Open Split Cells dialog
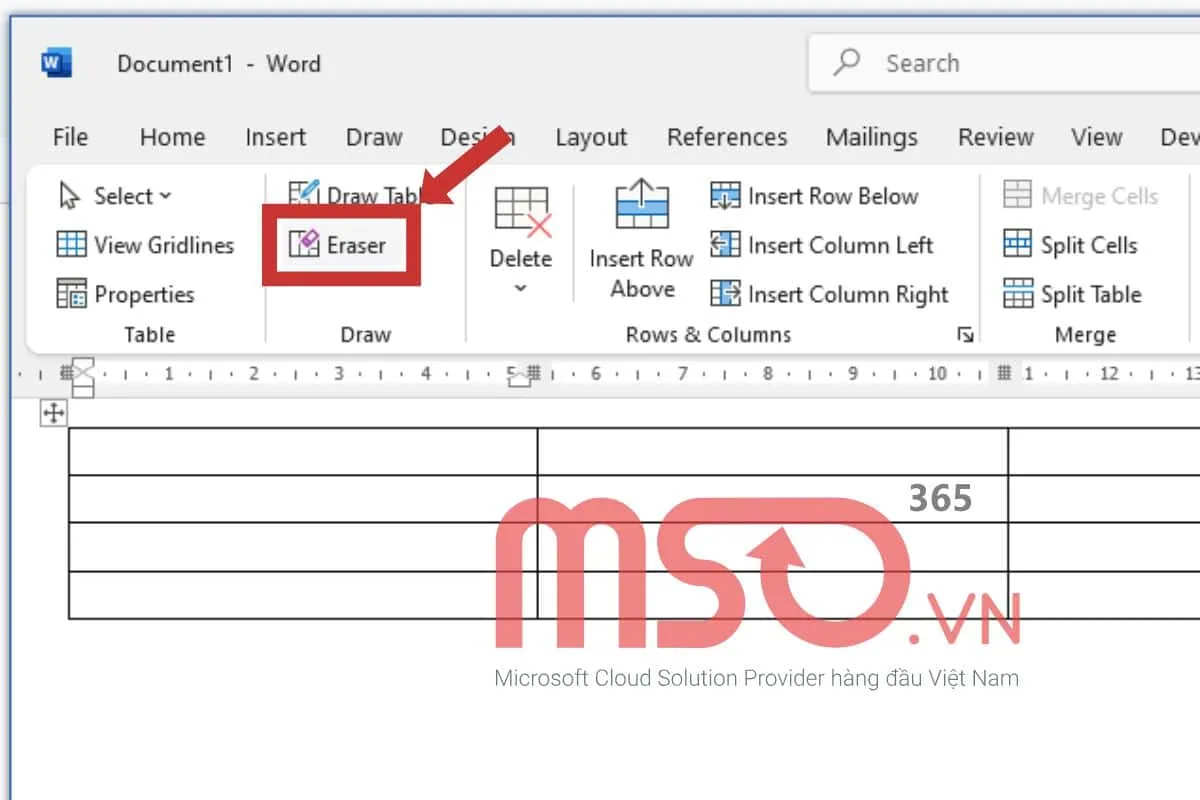This screenshot has width=1200, height=800. (1070, 245)
